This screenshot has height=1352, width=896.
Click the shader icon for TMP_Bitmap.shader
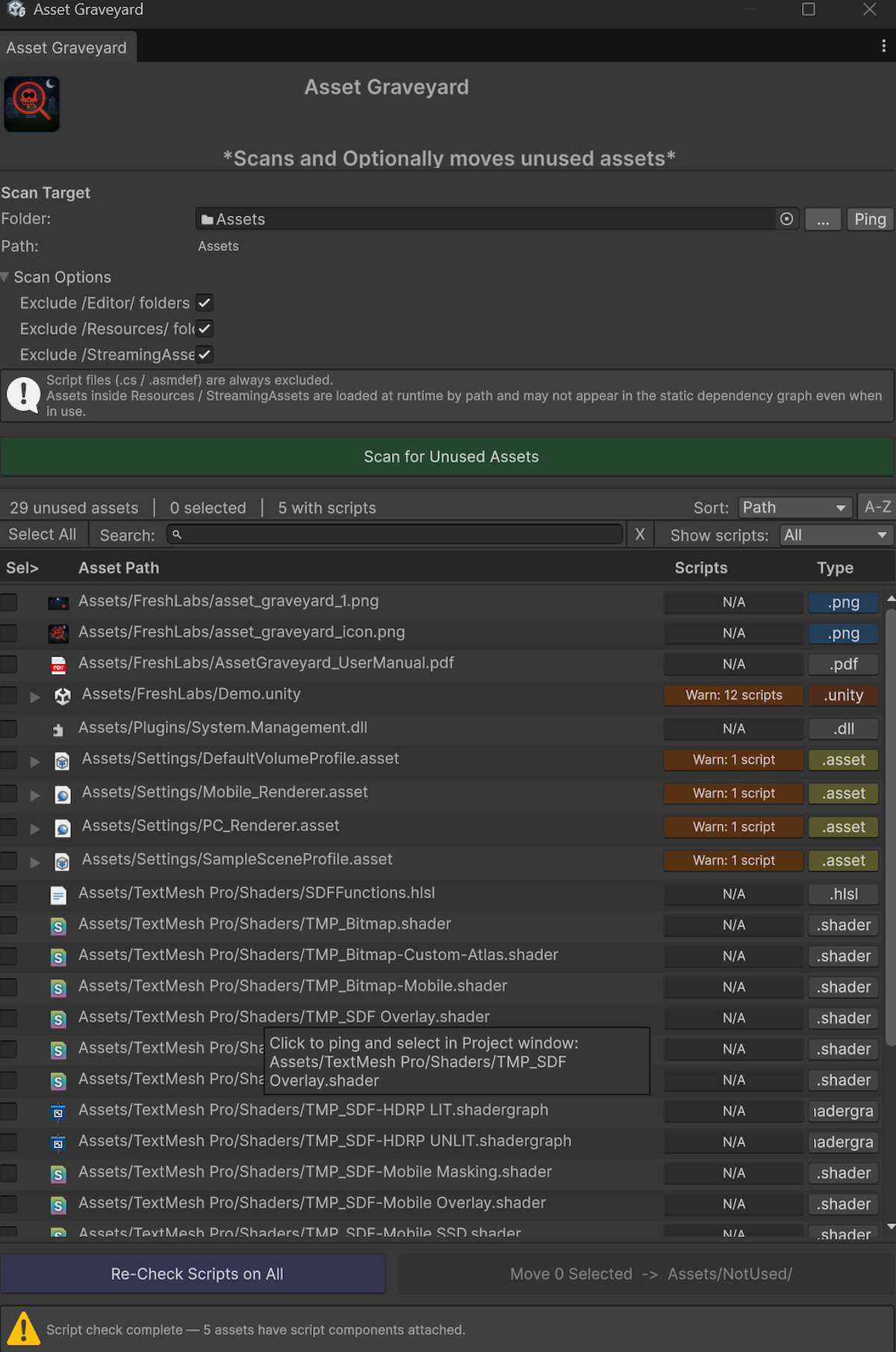click(58, 926)
